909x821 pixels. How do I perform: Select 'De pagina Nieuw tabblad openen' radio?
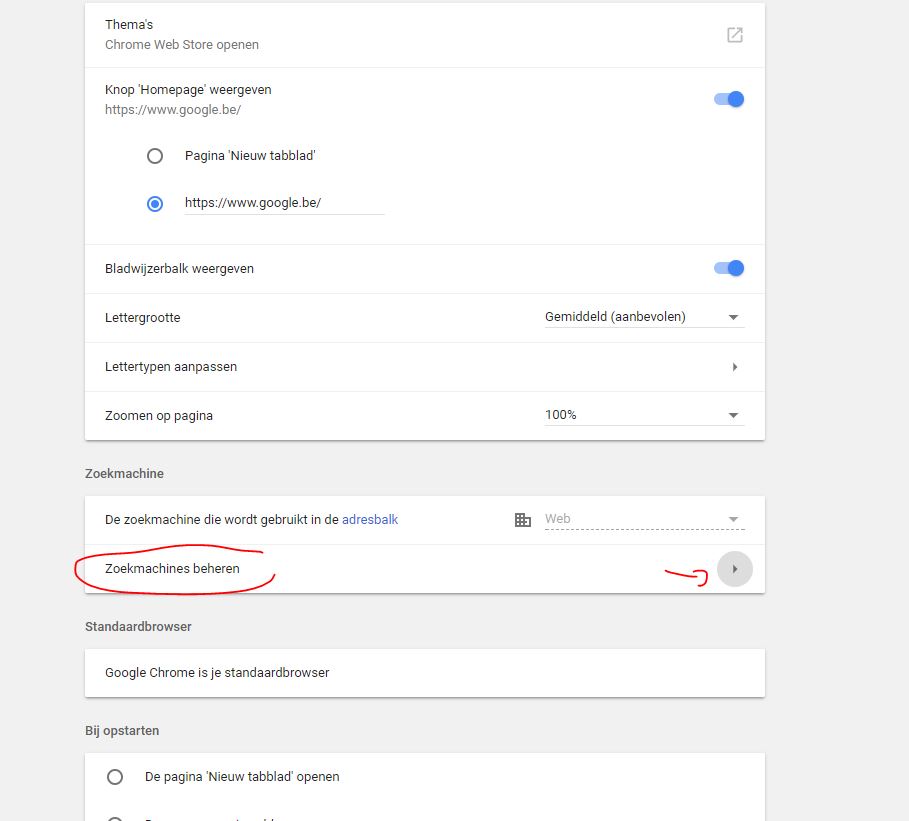coord(115,776)
